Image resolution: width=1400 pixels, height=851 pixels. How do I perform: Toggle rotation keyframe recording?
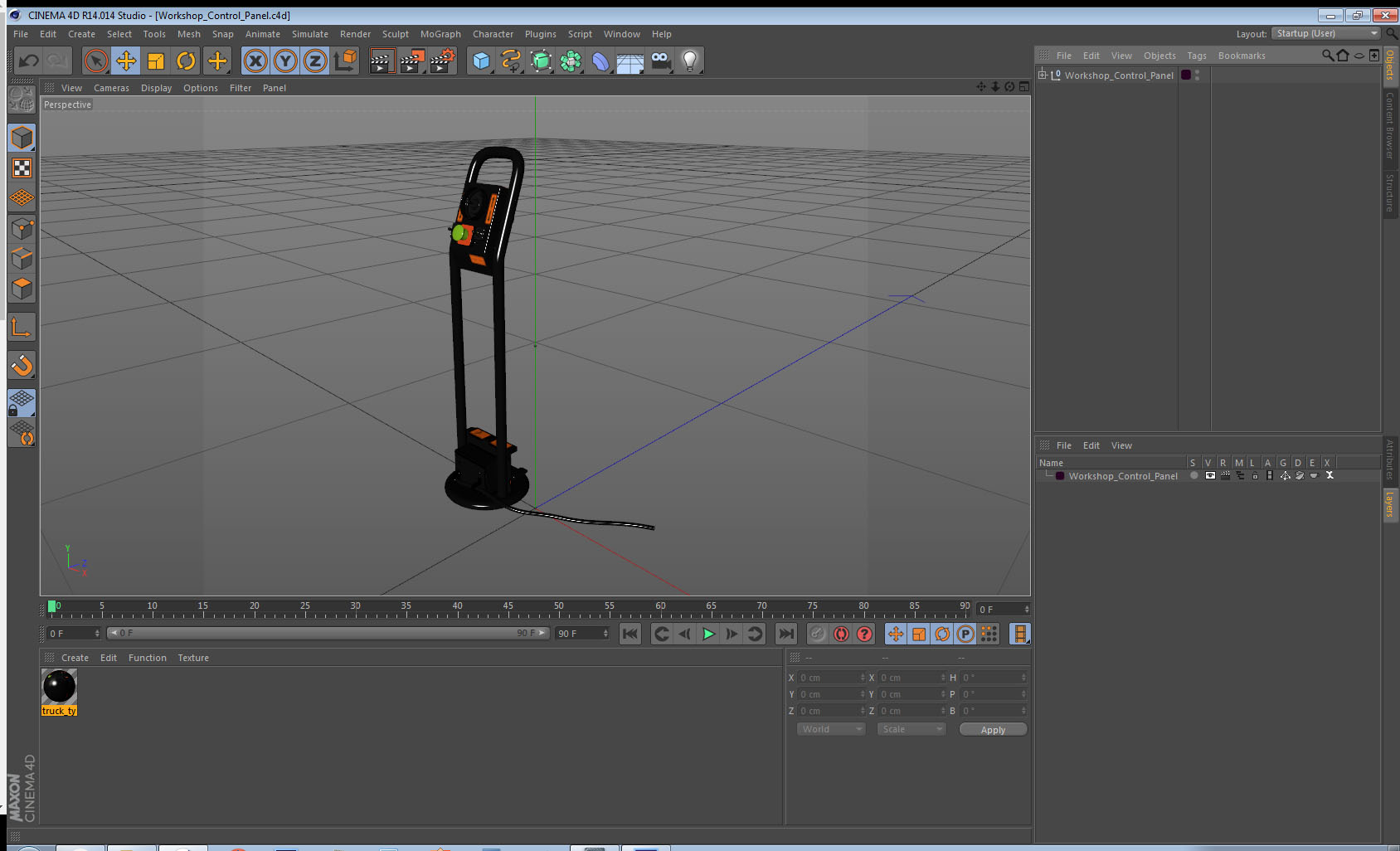point(942,634)
